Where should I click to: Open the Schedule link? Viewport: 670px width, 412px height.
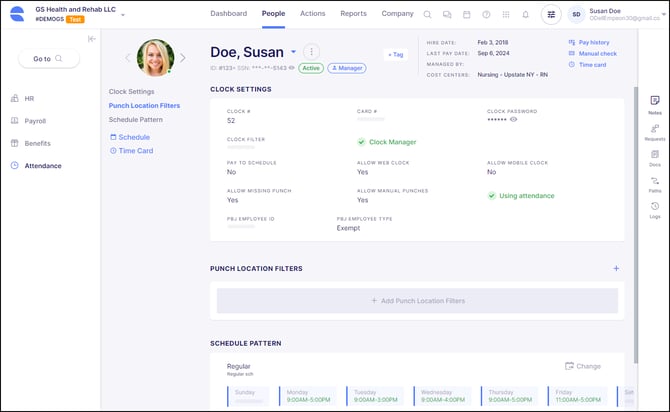(130, 137)
